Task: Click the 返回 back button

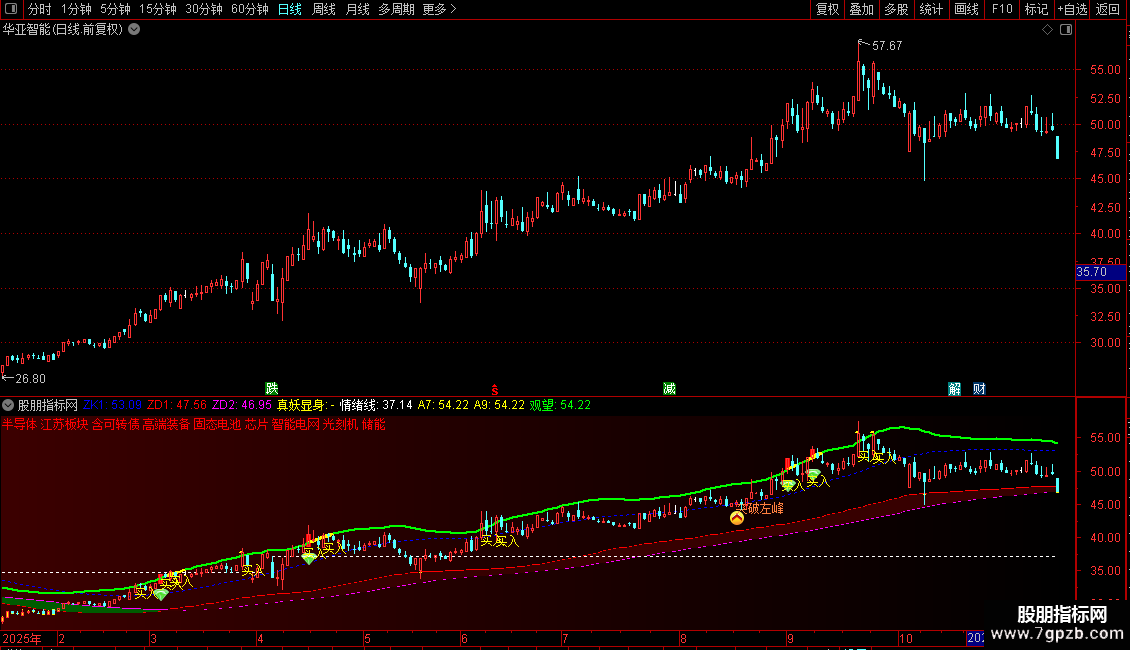Action: point(1108,9)
